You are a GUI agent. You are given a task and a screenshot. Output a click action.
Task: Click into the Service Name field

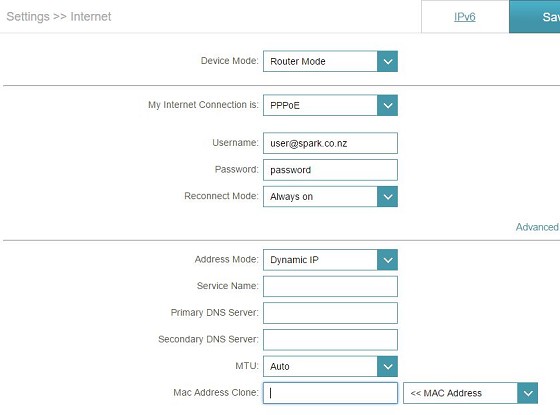pyautogui.click(x=330, y=286)
